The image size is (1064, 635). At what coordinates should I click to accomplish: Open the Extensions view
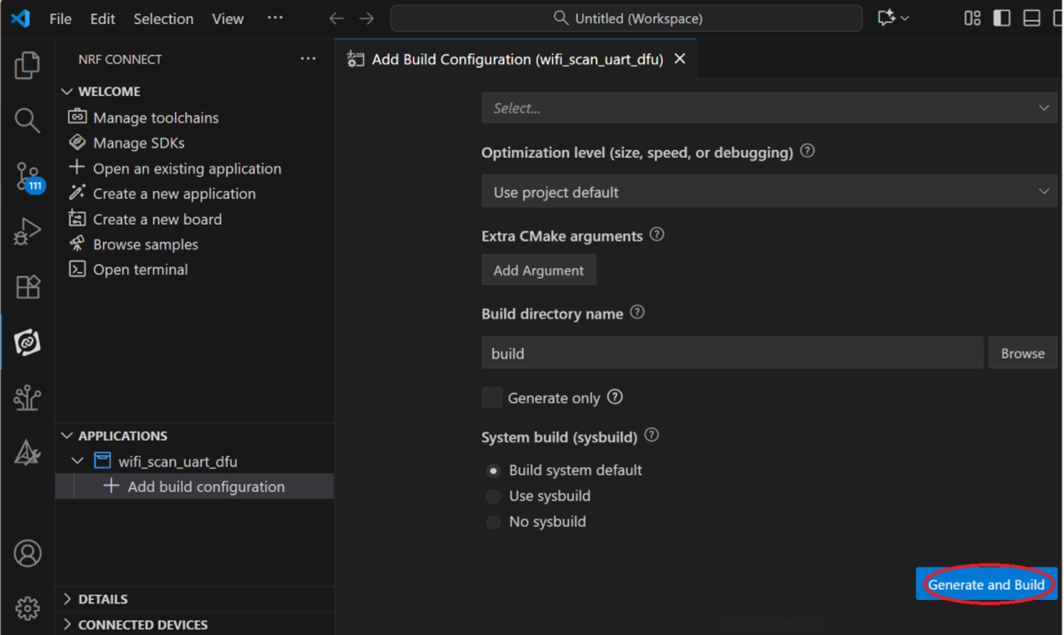click(27, 287)
